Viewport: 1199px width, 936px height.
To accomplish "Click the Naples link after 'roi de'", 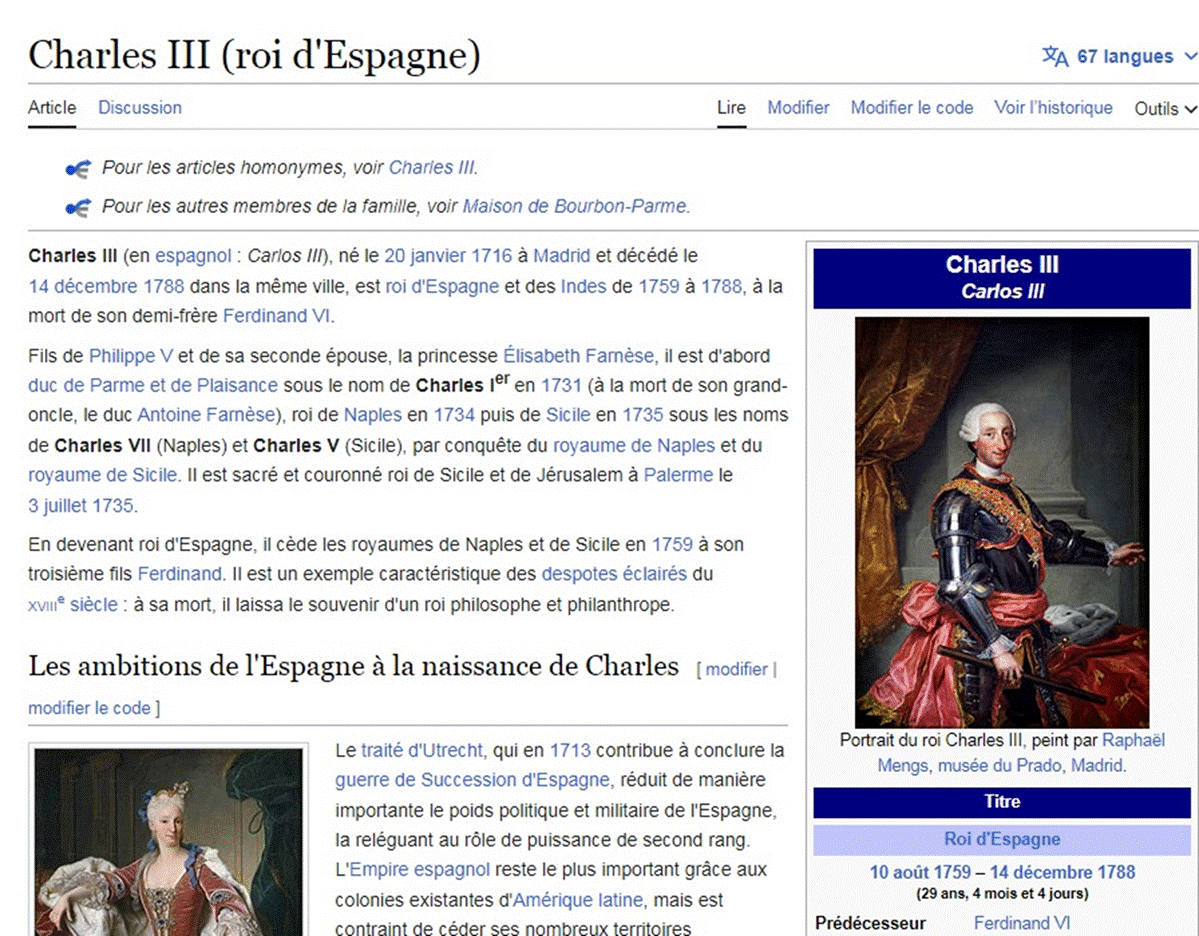I will (x=372, y=415).
